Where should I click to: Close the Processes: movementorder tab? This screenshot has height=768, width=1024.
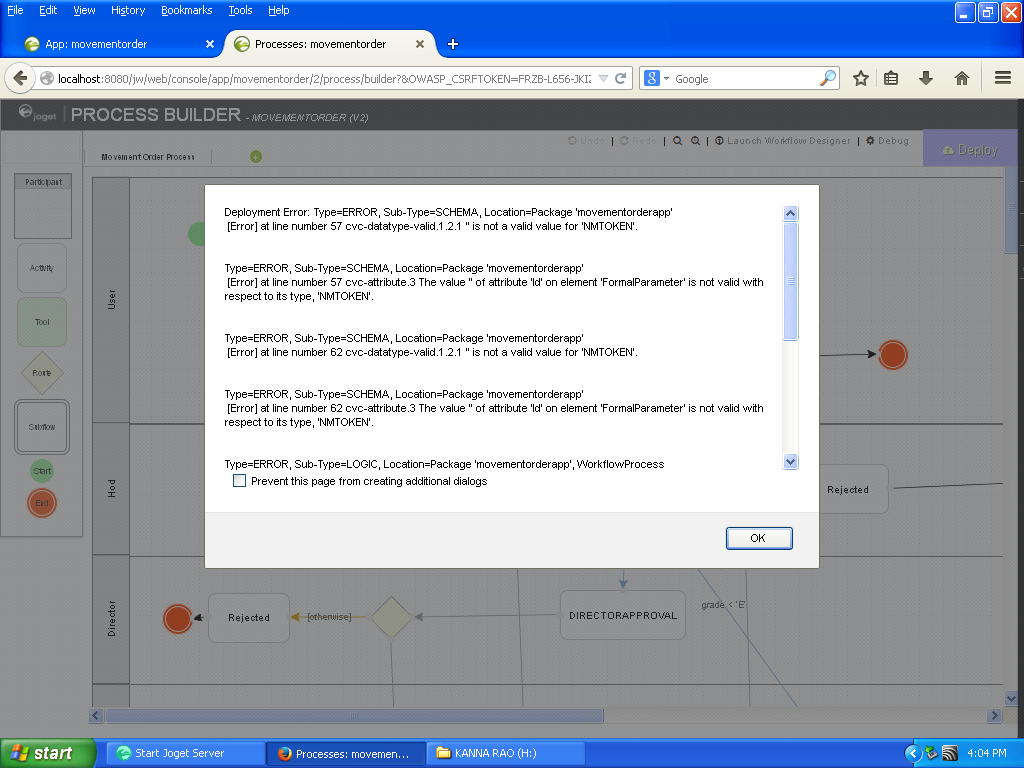point(420,44)
